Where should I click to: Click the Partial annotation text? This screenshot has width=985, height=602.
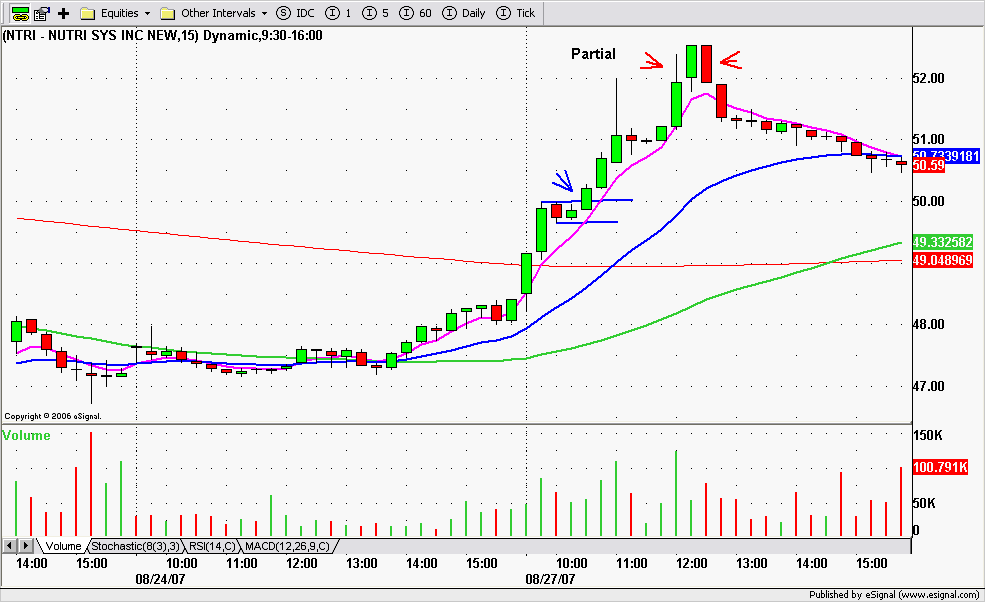[593, 54]
